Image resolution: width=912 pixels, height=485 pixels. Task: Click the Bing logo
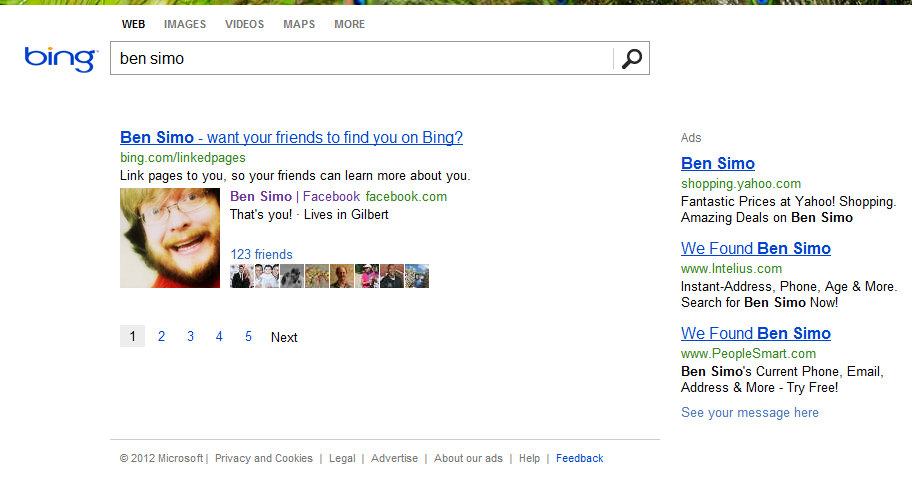tap(60, 59)
